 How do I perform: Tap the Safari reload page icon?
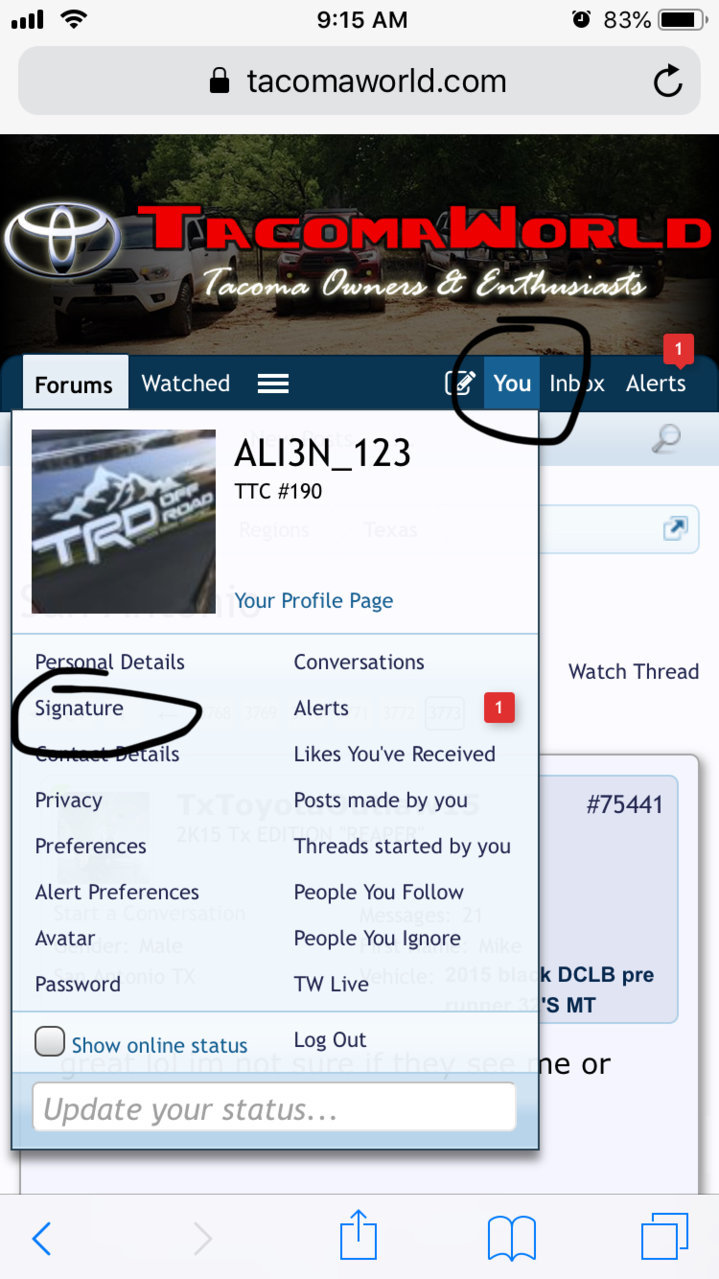click(667, 81)
